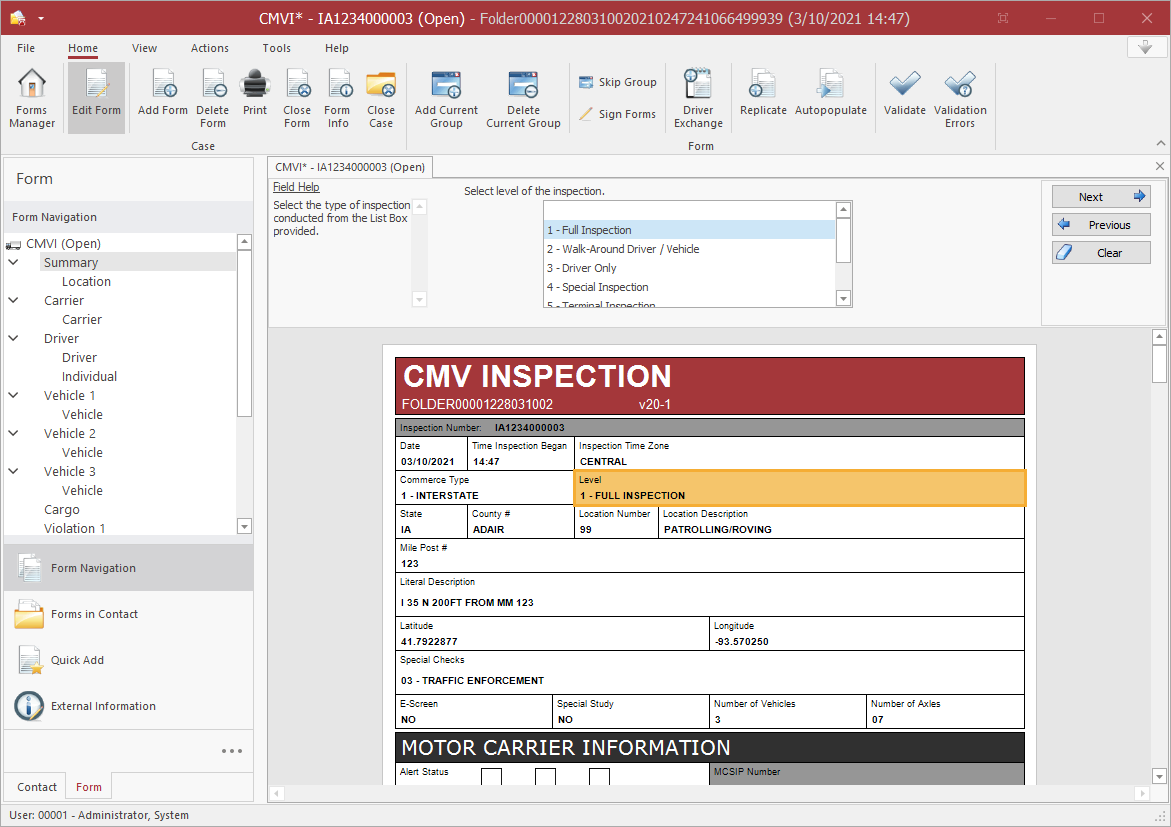Open the Actions menu
The width and height of the screenshot is (1171, 827).
click(210, 48)
